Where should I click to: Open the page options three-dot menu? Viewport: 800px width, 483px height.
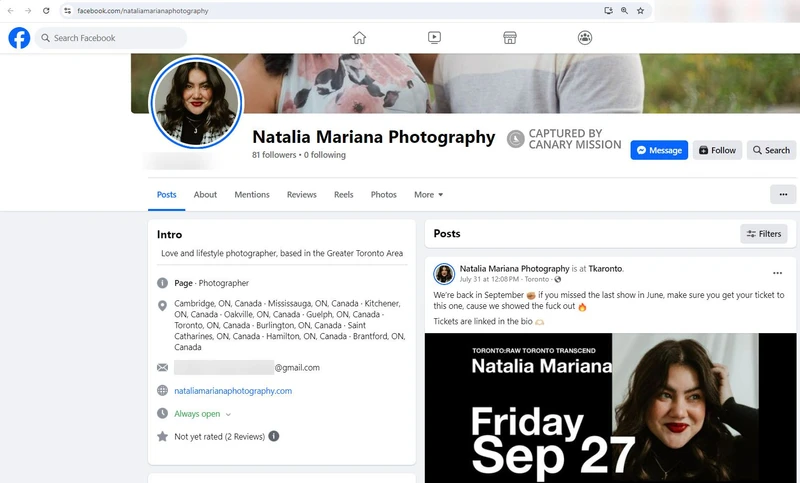783,194
